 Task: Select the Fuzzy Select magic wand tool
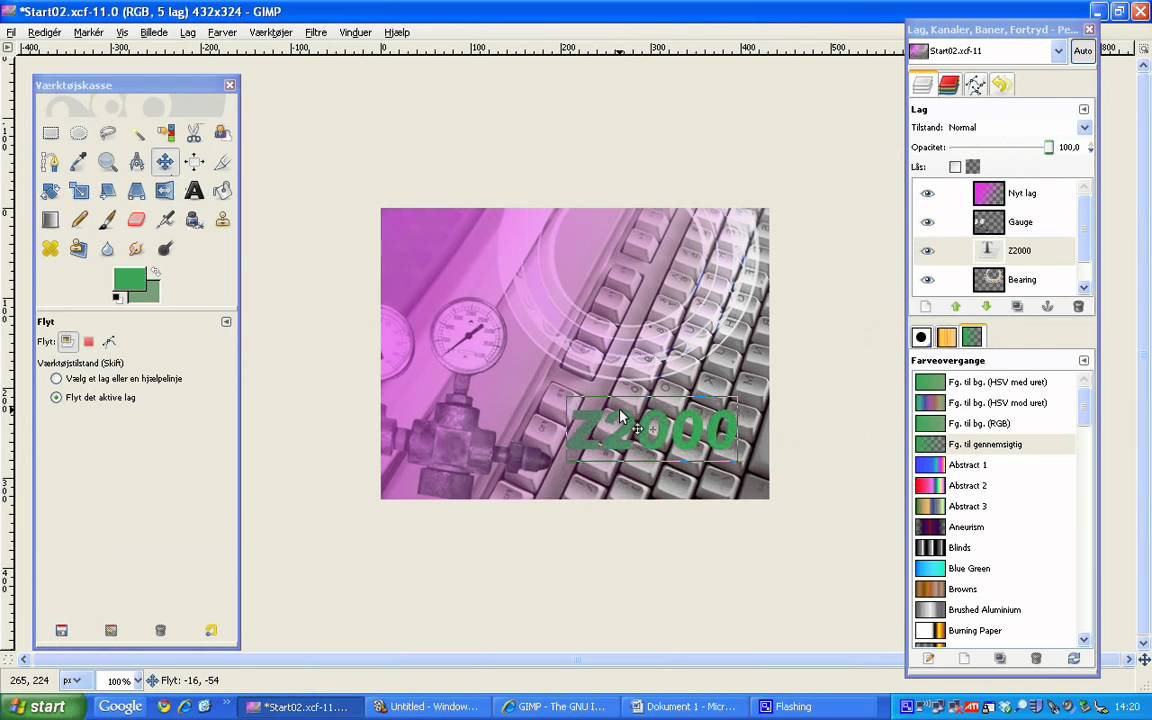click(x=137, y=133)
